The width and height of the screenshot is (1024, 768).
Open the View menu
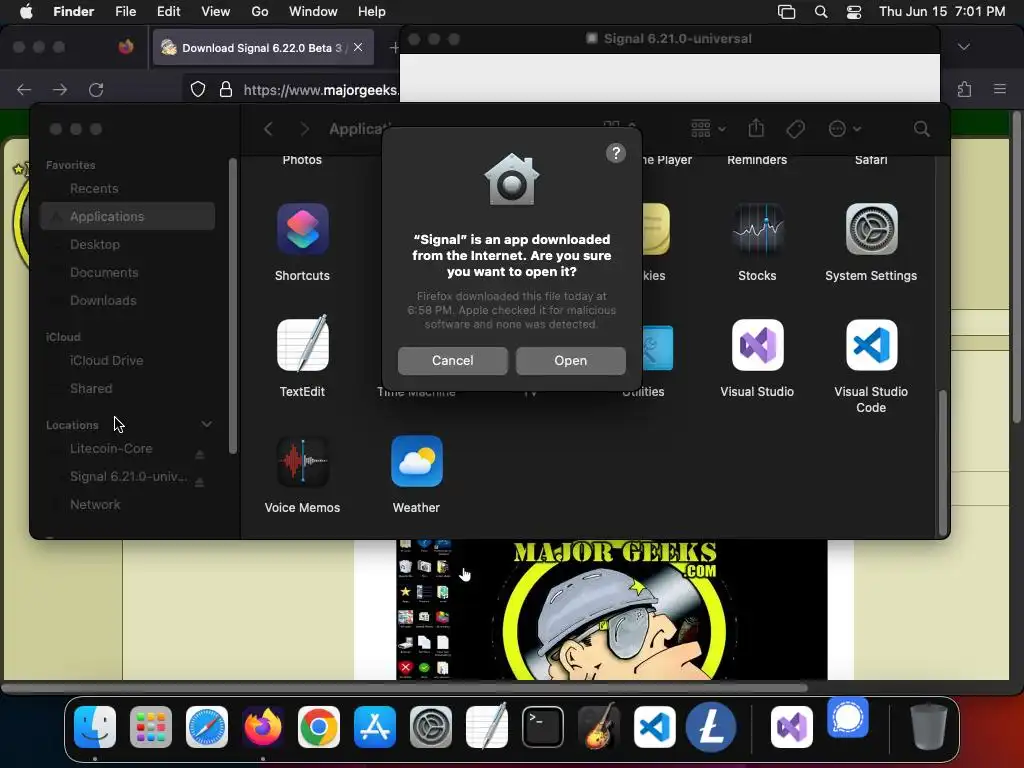click(x=216, y=12)
